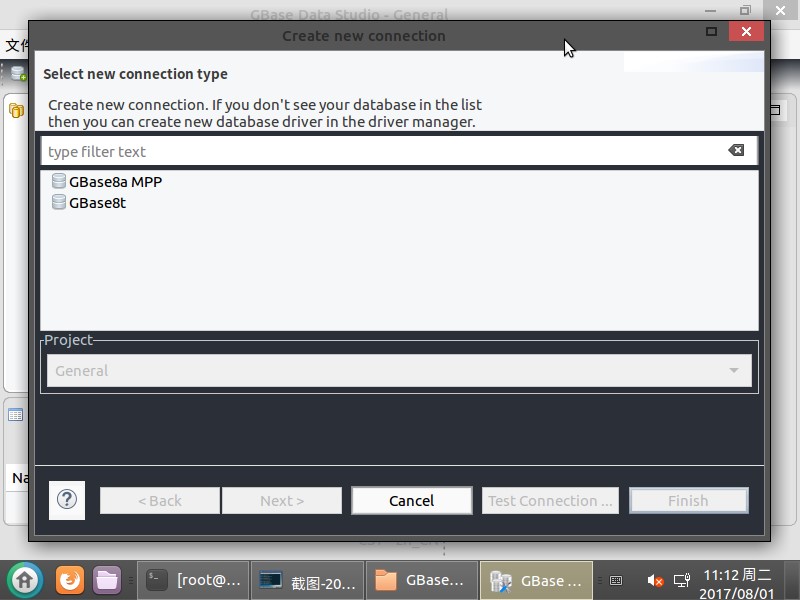Launch Firefox from the taskbar
This screenshot has width=800, height=600.
70,580
